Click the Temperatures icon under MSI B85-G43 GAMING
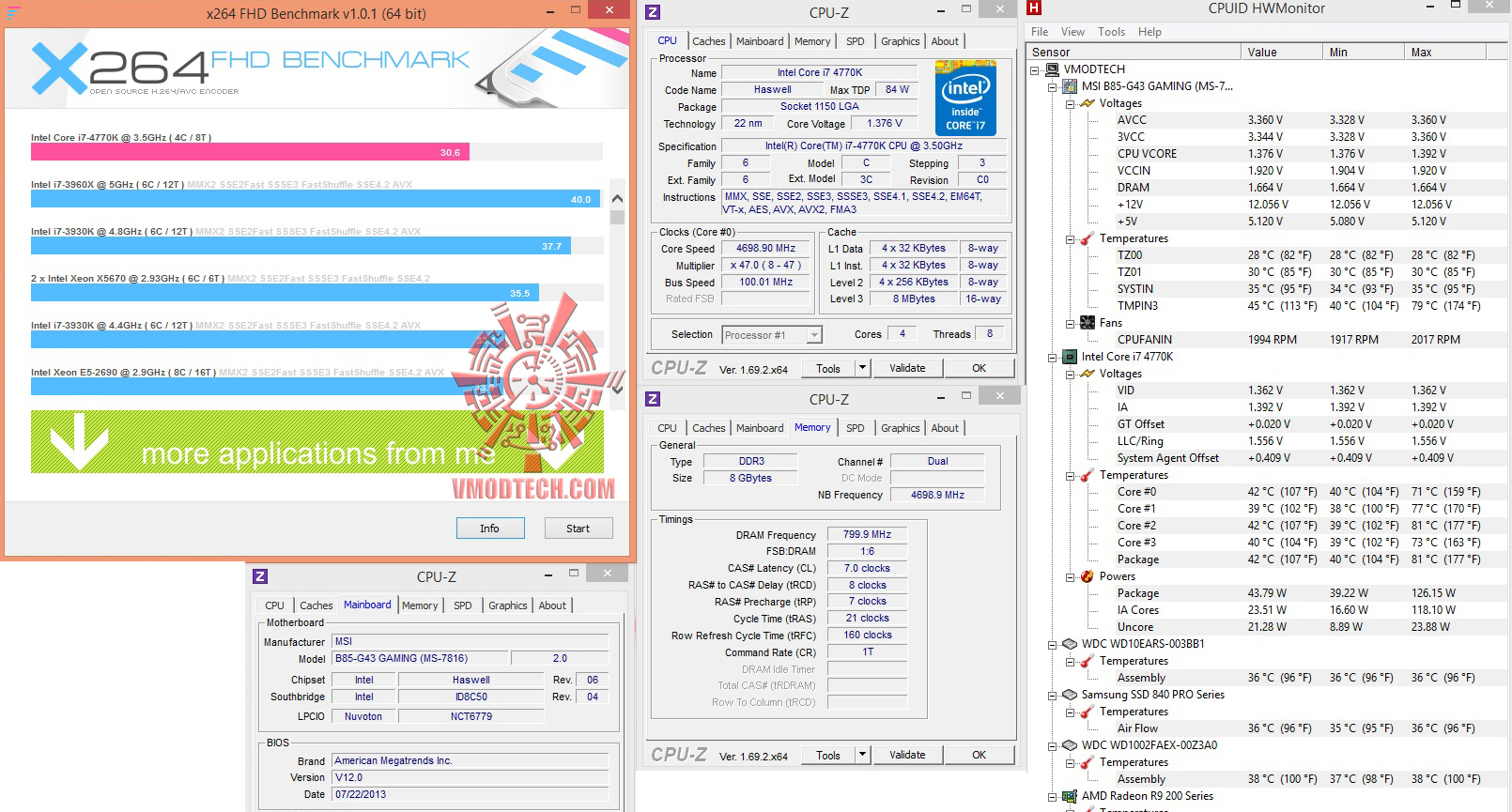 [1088, 238]
